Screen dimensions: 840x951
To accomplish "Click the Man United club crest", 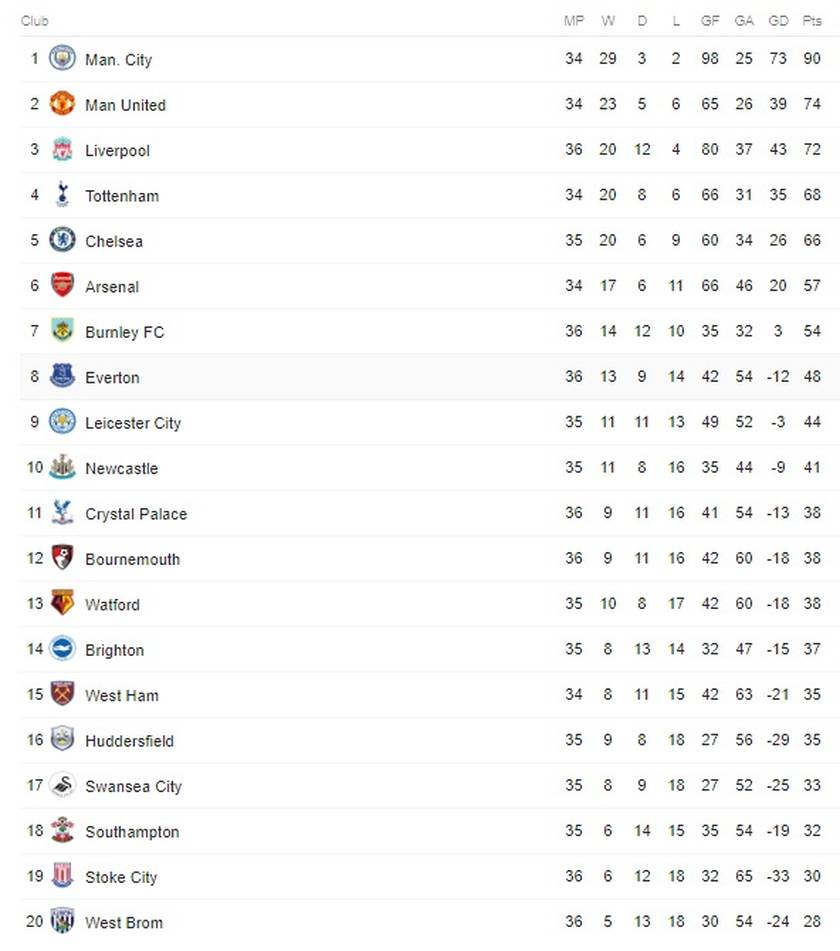I will click(x=62, y=104).
